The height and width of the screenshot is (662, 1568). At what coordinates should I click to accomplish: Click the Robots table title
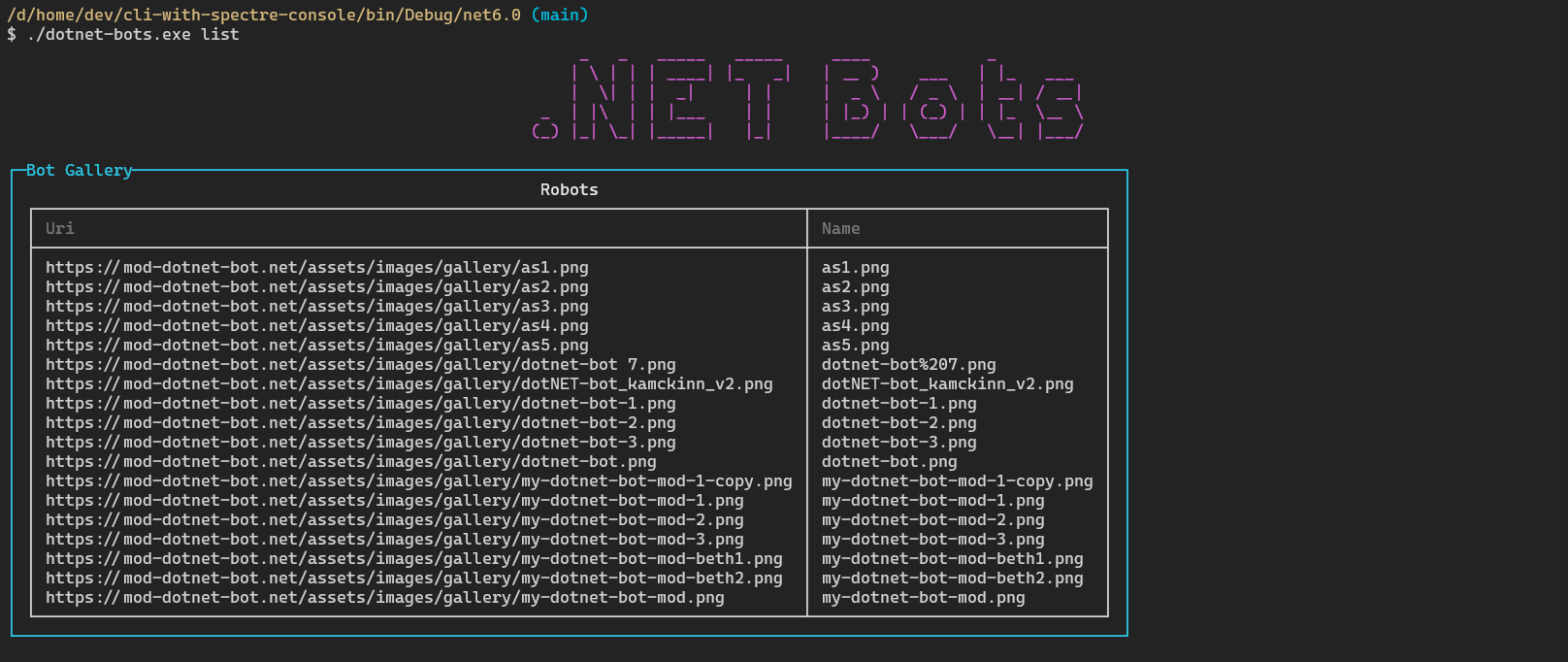point(570,189)
